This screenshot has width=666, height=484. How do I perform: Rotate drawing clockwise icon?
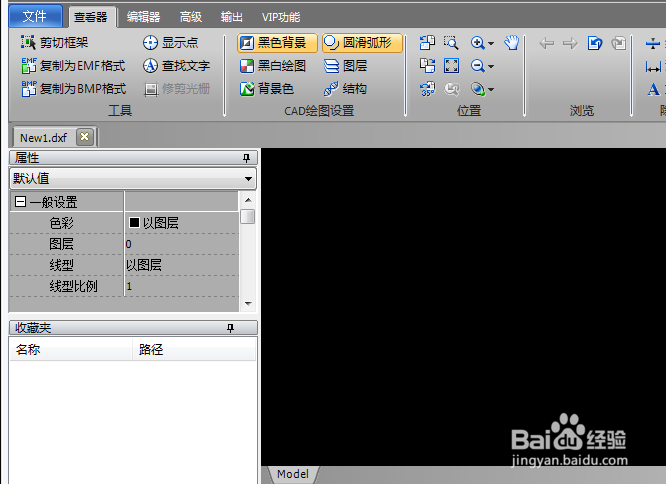click(427, 66)
